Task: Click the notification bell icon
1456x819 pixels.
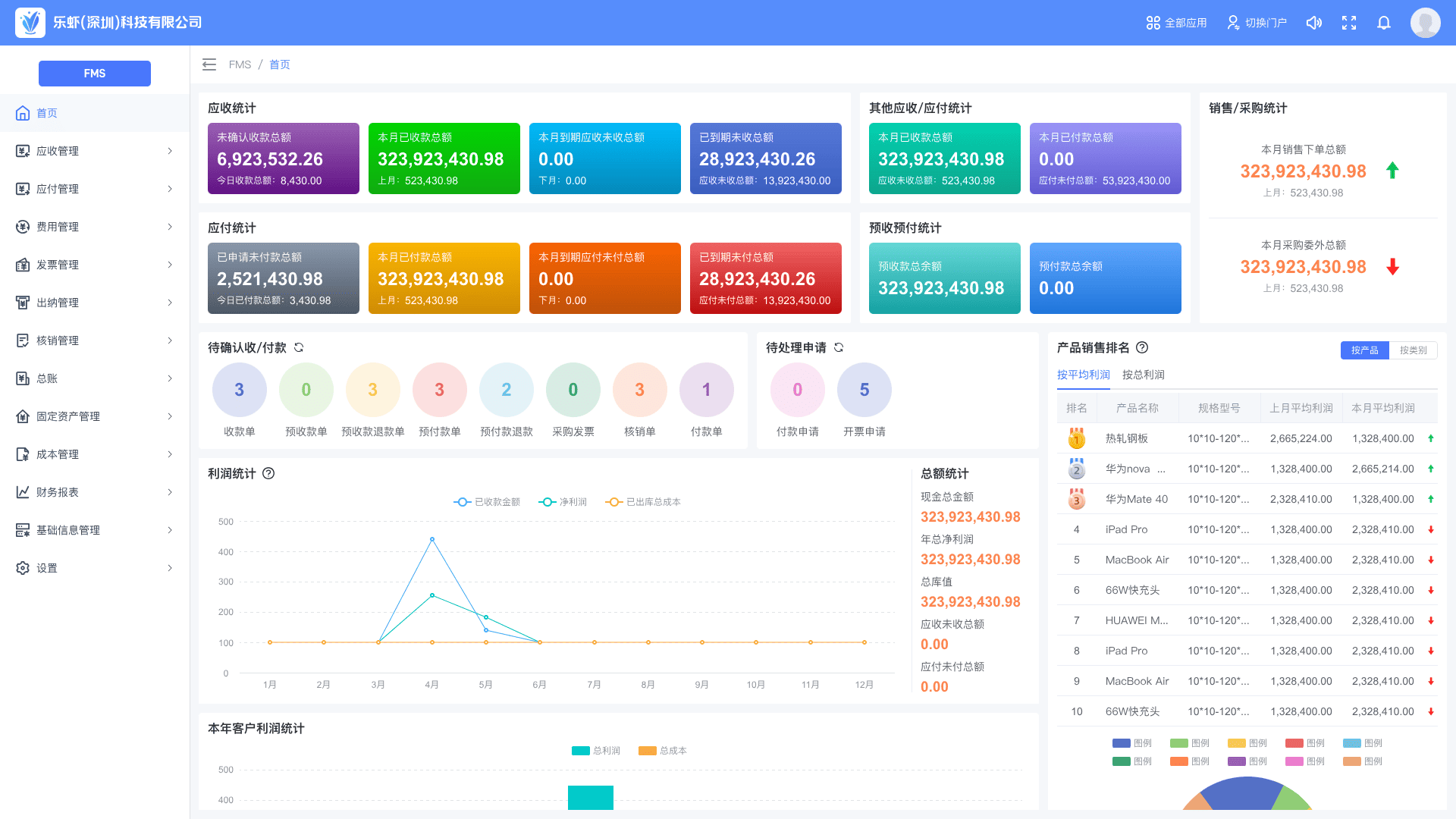Action: [x=1384, y=23]
